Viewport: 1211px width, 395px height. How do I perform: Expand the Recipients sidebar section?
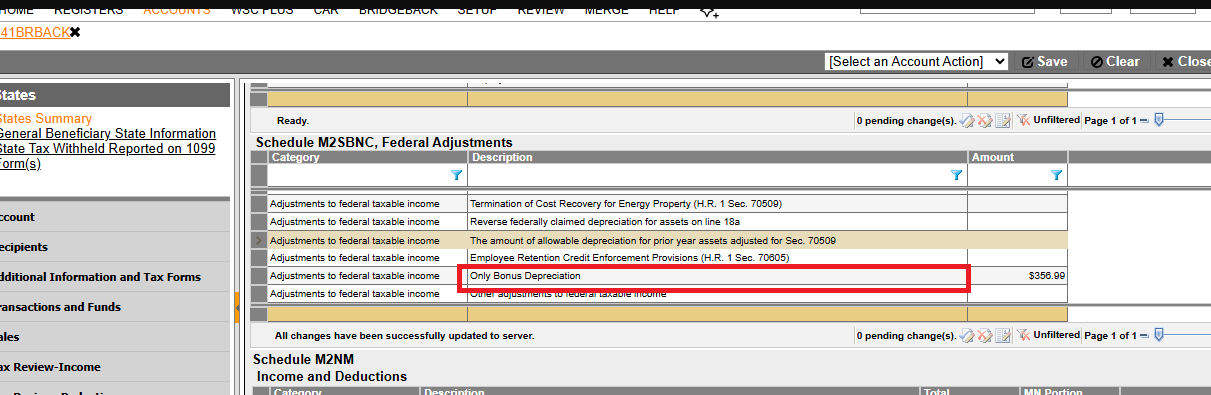point(115,247)
